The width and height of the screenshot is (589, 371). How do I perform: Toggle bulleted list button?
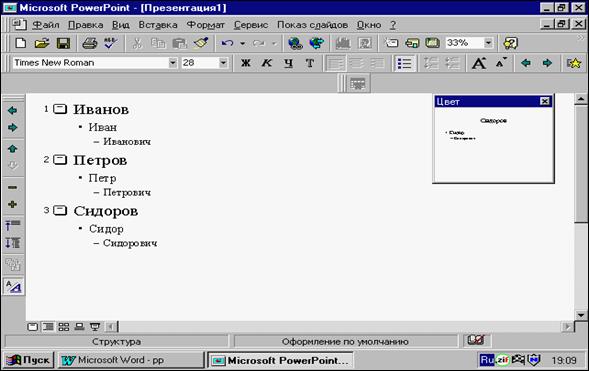point(404,63)
